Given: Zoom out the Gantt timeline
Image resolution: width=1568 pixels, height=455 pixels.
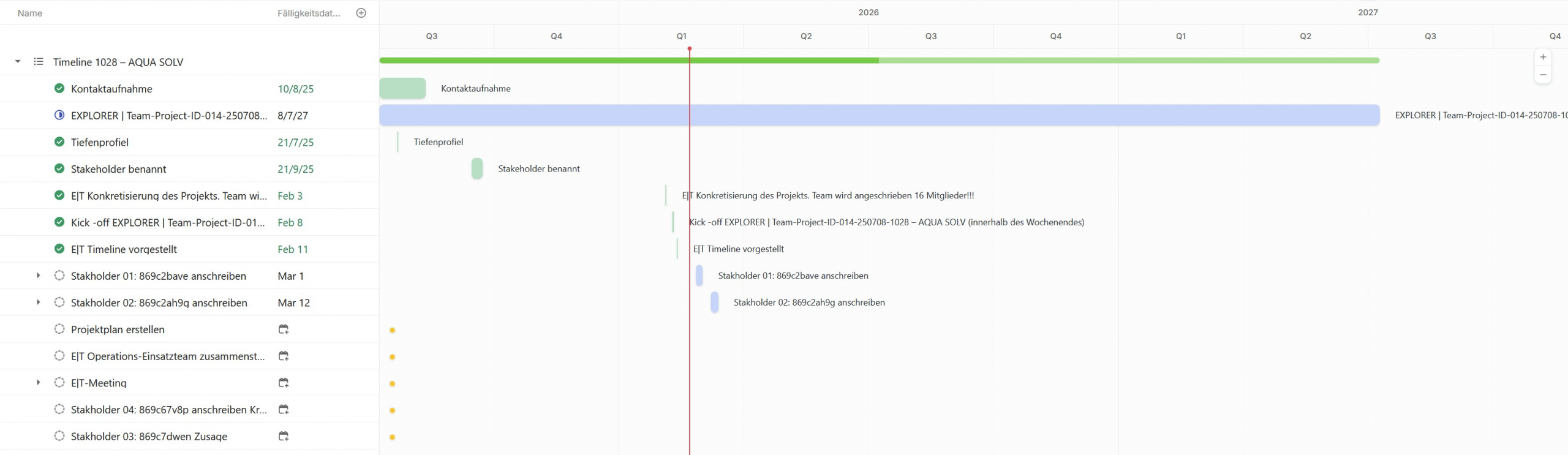Looking at the screenshot, I should point(1543,75).
